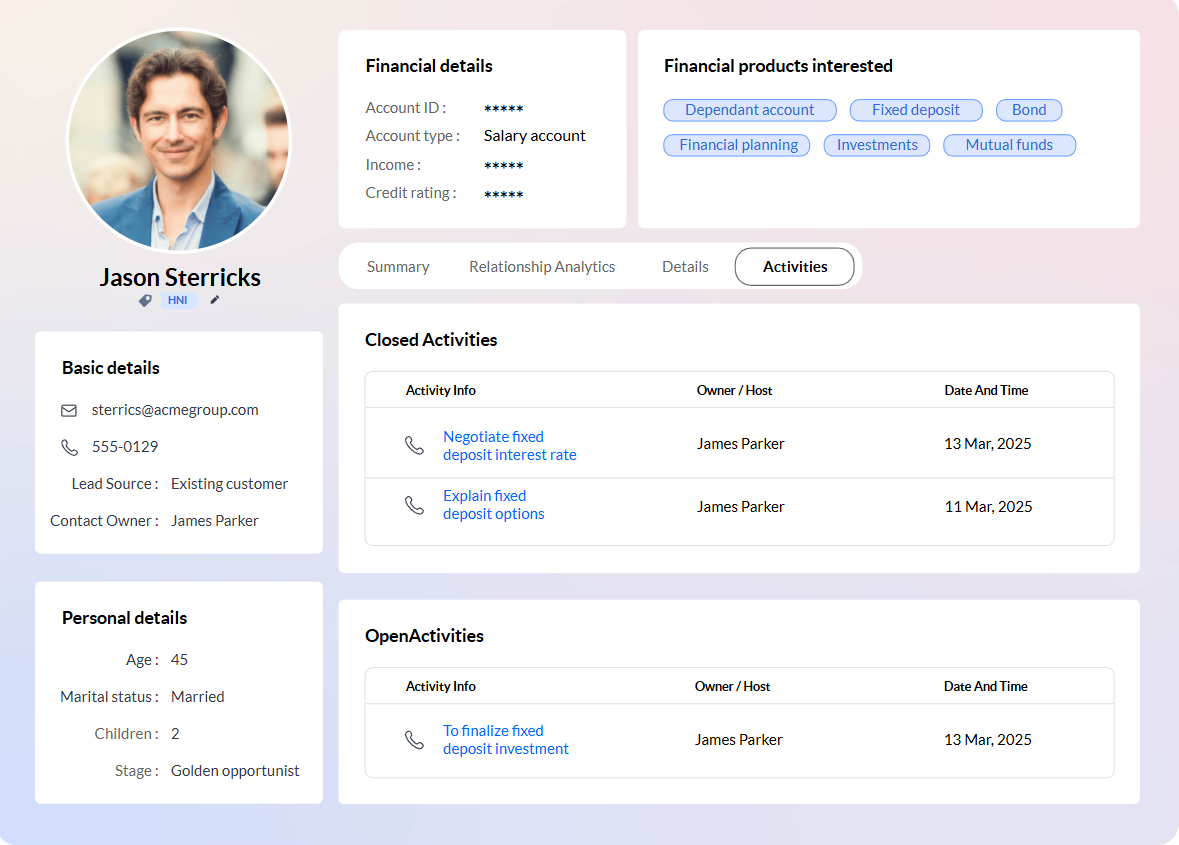Image resolution: width=1179 pixels, height=845 pixels.
Task: Click the phone icon next to 555-0129
Action: coord(68,447)
